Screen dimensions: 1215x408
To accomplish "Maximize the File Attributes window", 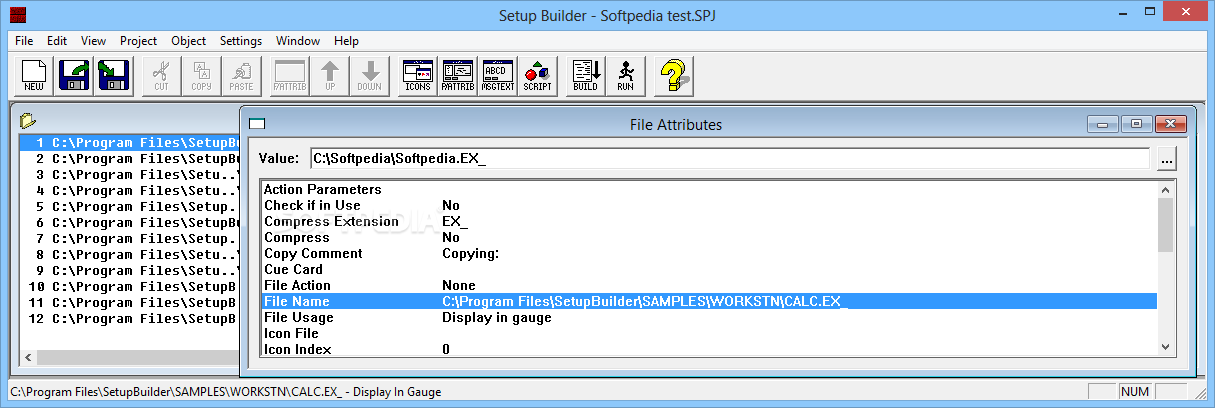I will tap(1136, 124).
